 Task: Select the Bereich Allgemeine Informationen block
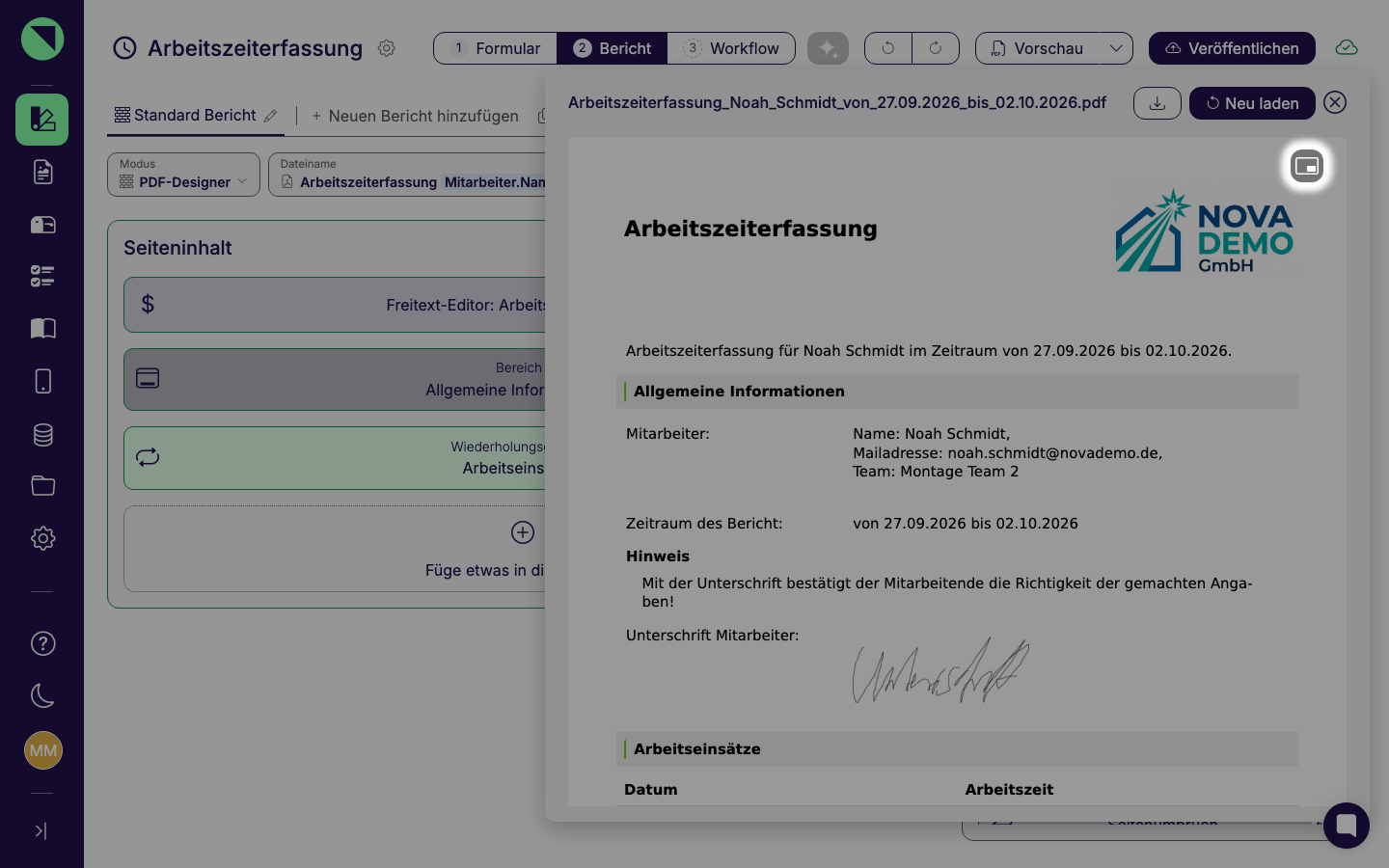click(x=335, y=379)
